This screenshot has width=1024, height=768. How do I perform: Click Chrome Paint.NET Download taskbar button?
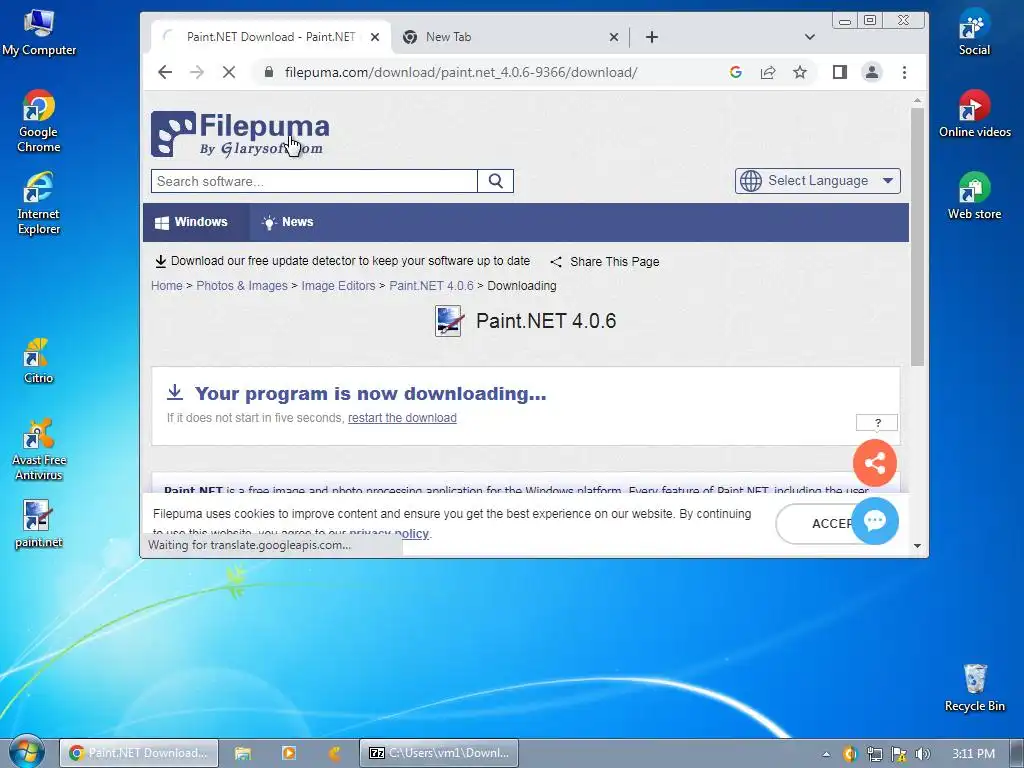pos(139,753)
